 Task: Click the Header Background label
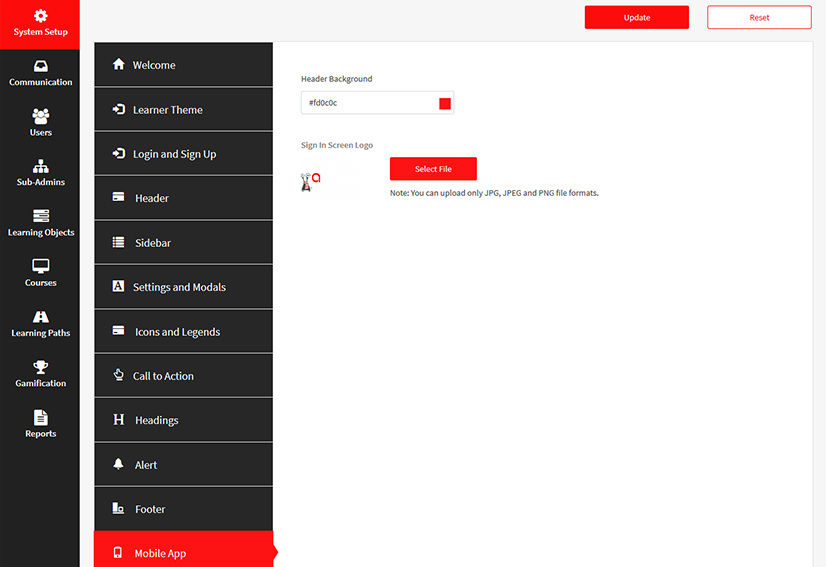point(337,79)
